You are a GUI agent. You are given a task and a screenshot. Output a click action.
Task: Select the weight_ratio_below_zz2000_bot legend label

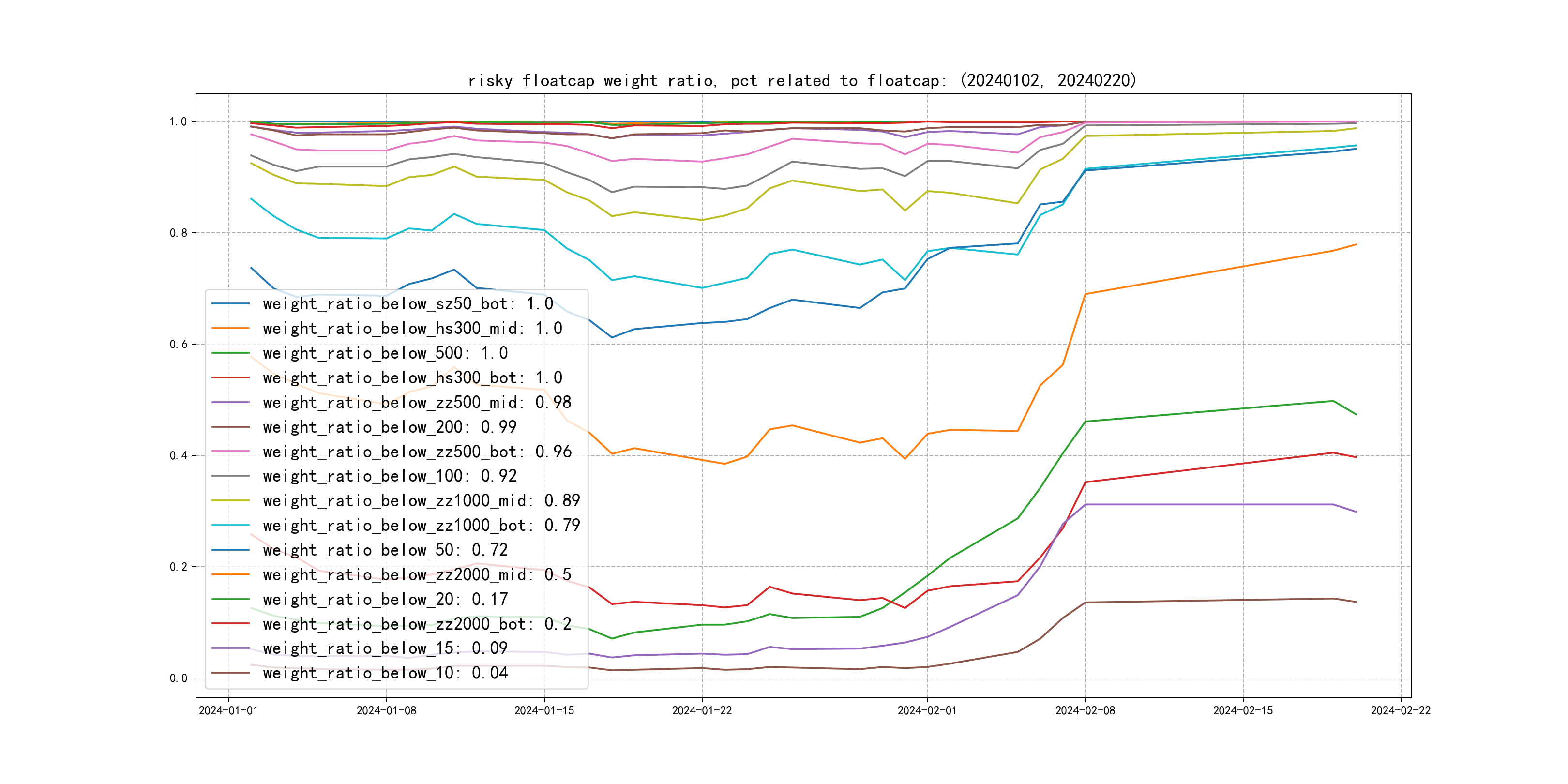pos(417,624)
